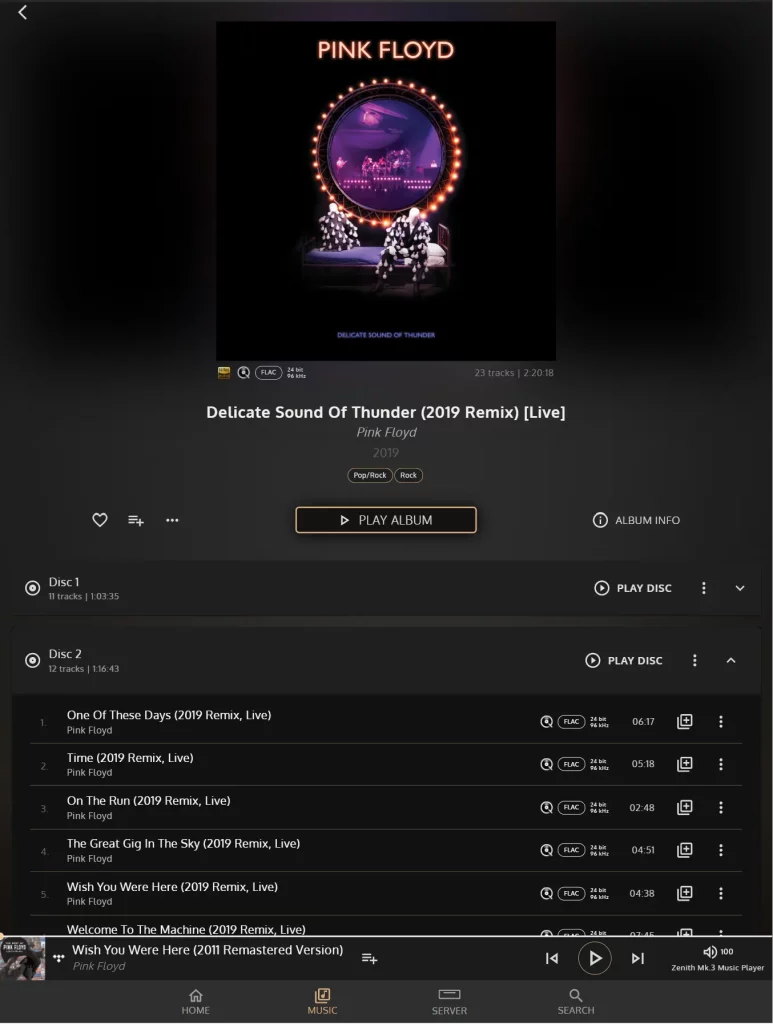Collapse Disc 2 track list chevron
This screenshot has width=773, height=1024.
(731, 660)
